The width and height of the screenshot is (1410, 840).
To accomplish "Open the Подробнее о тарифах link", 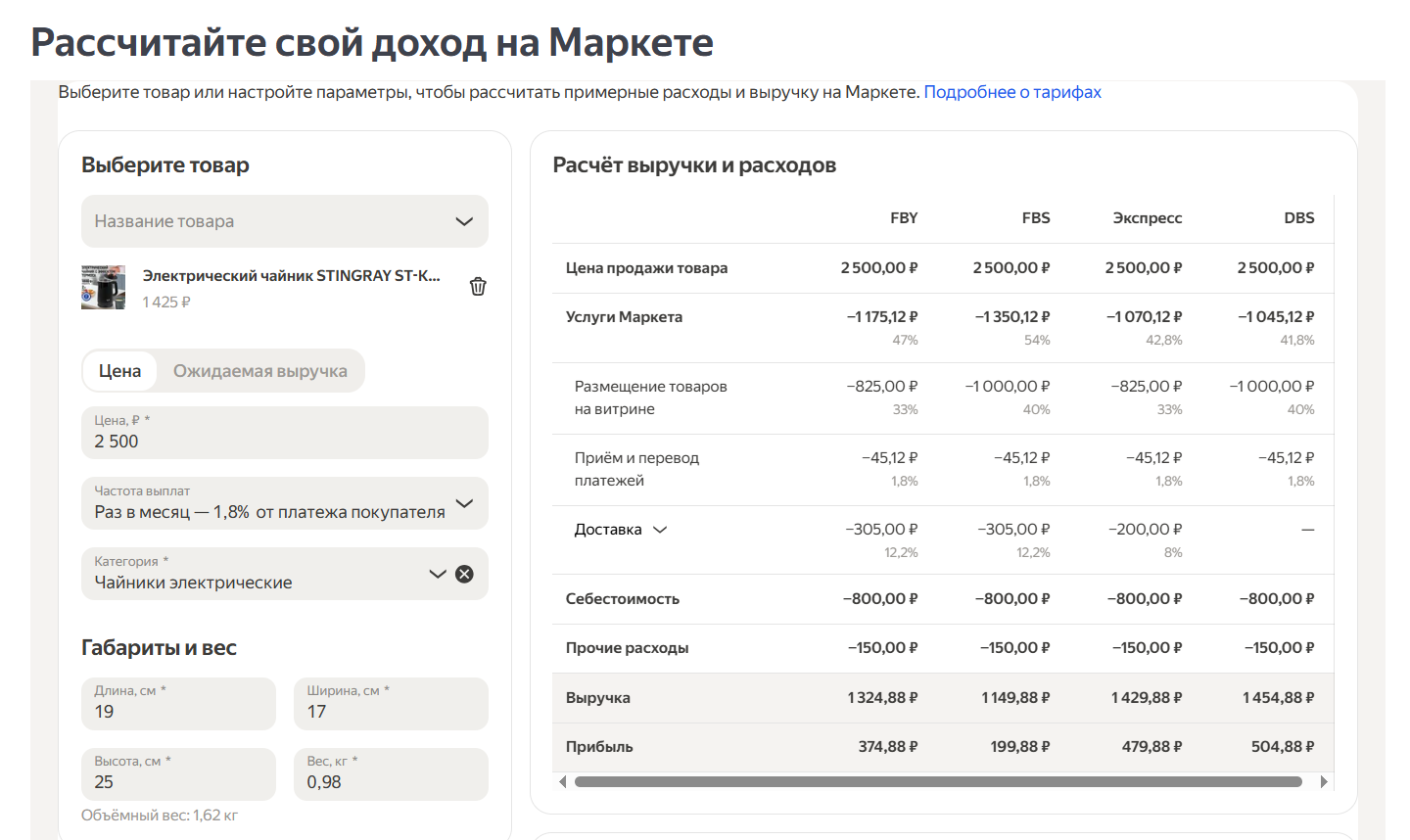I will point(1012,92).
